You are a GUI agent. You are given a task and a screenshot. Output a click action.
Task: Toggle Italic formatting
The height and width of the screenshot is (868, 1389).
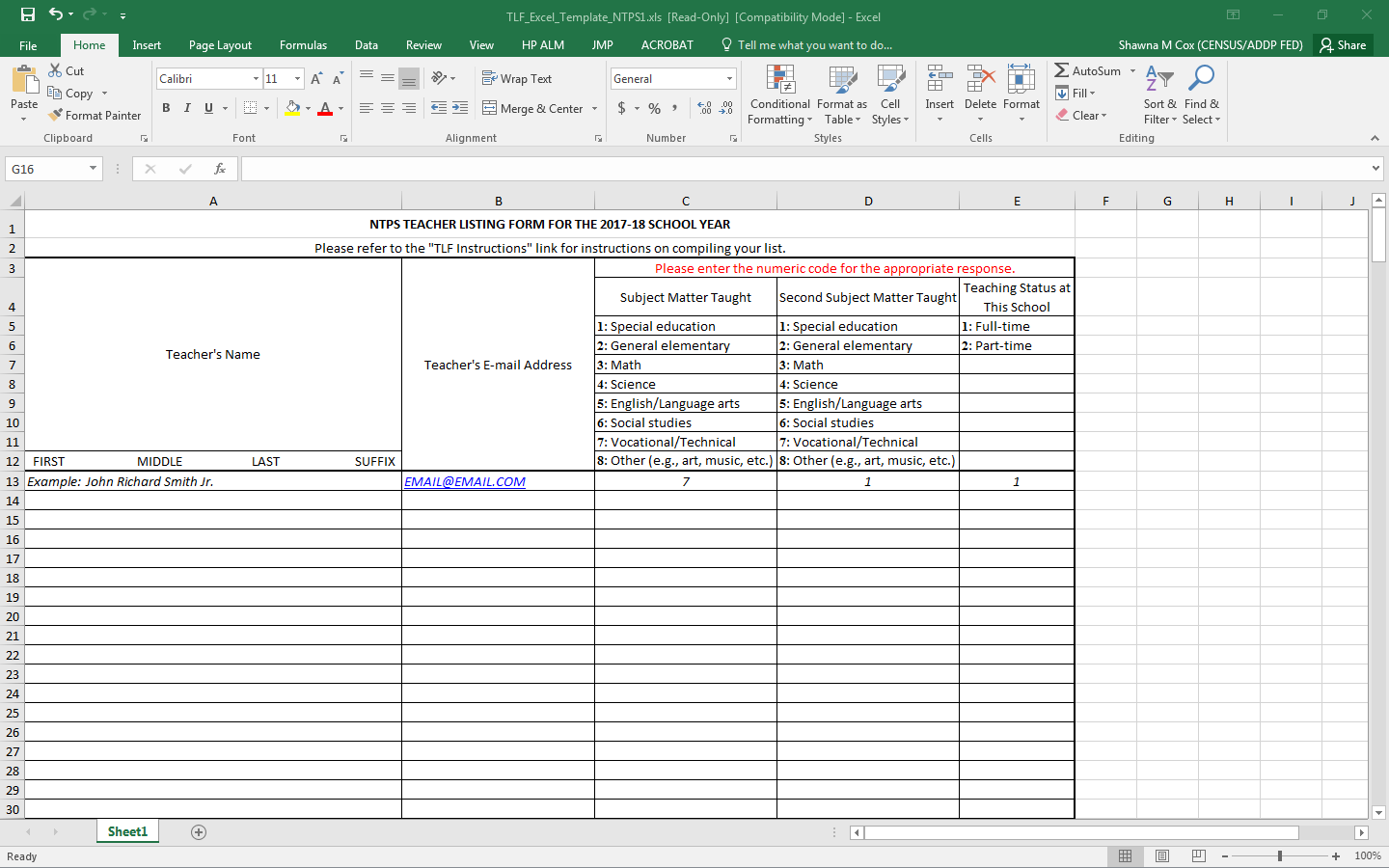(187, 108)
